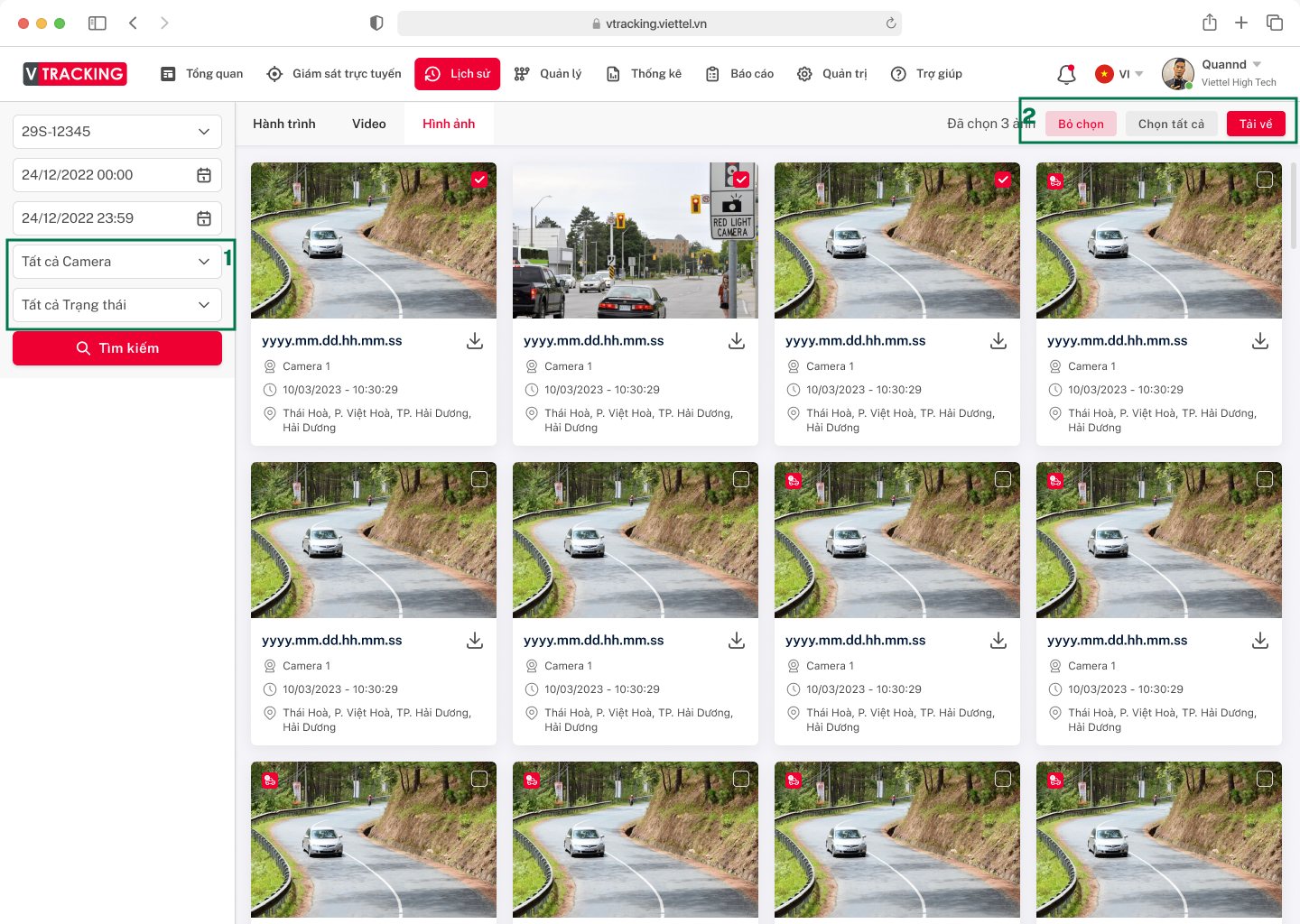
Task: Switch to the Hành trình tab
Action: [x=284, y=124]
